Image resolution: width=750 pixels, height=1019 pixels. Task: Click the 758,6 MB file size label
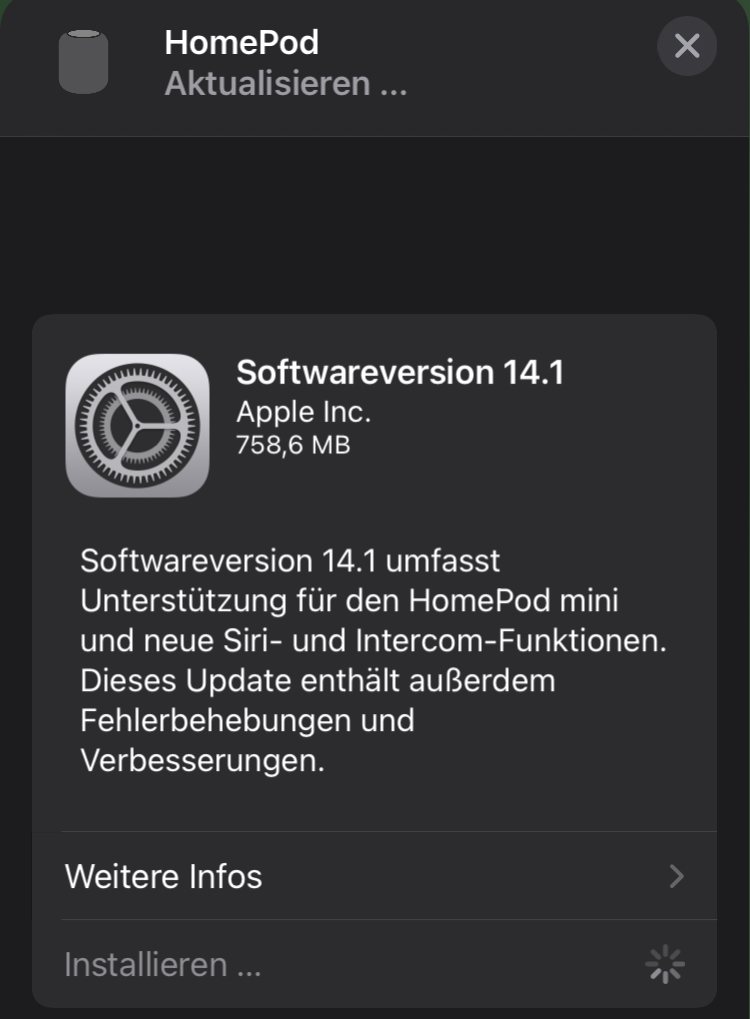[293, 445]
